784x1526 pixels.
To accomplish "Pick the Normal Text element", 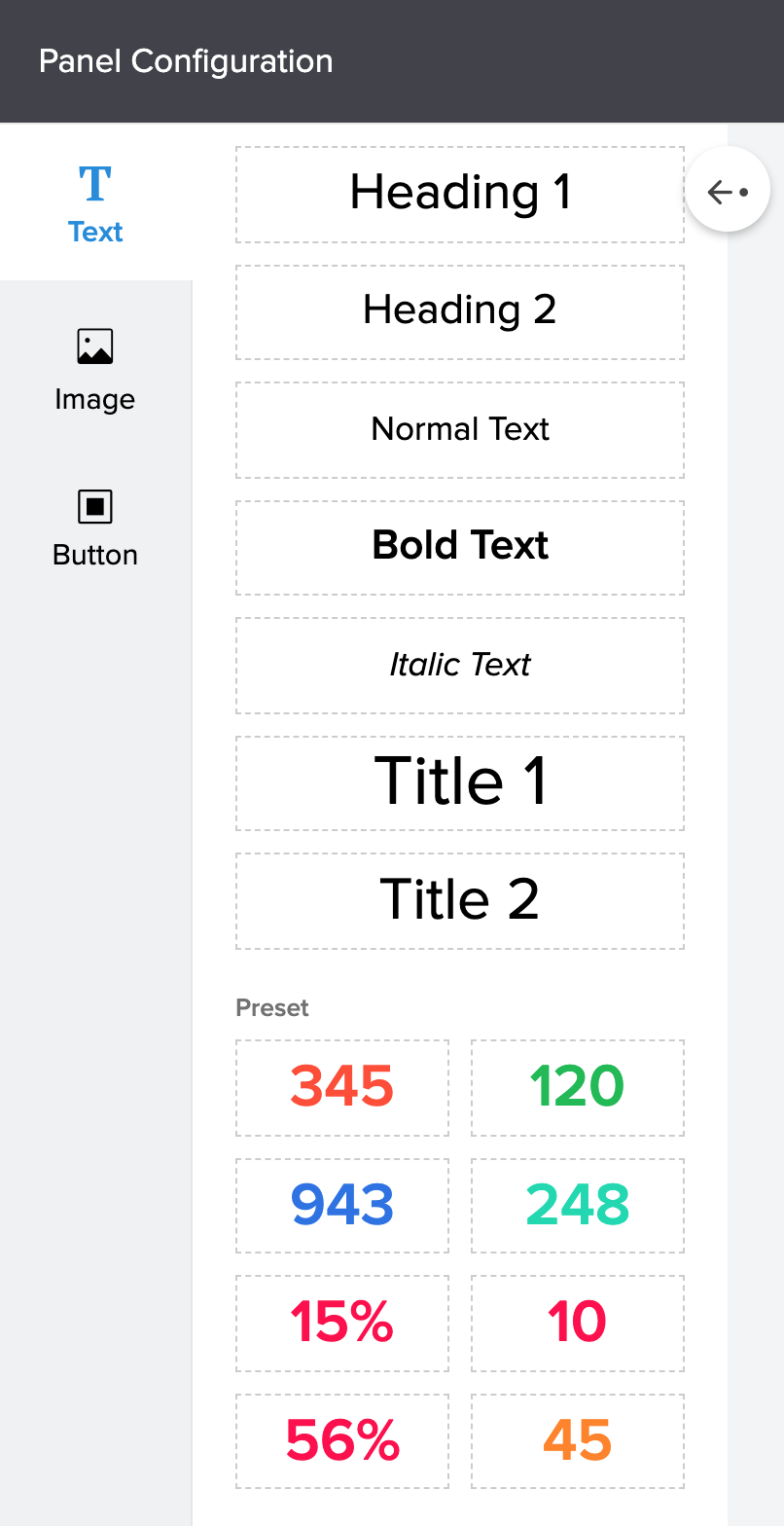I will (460, 429).
